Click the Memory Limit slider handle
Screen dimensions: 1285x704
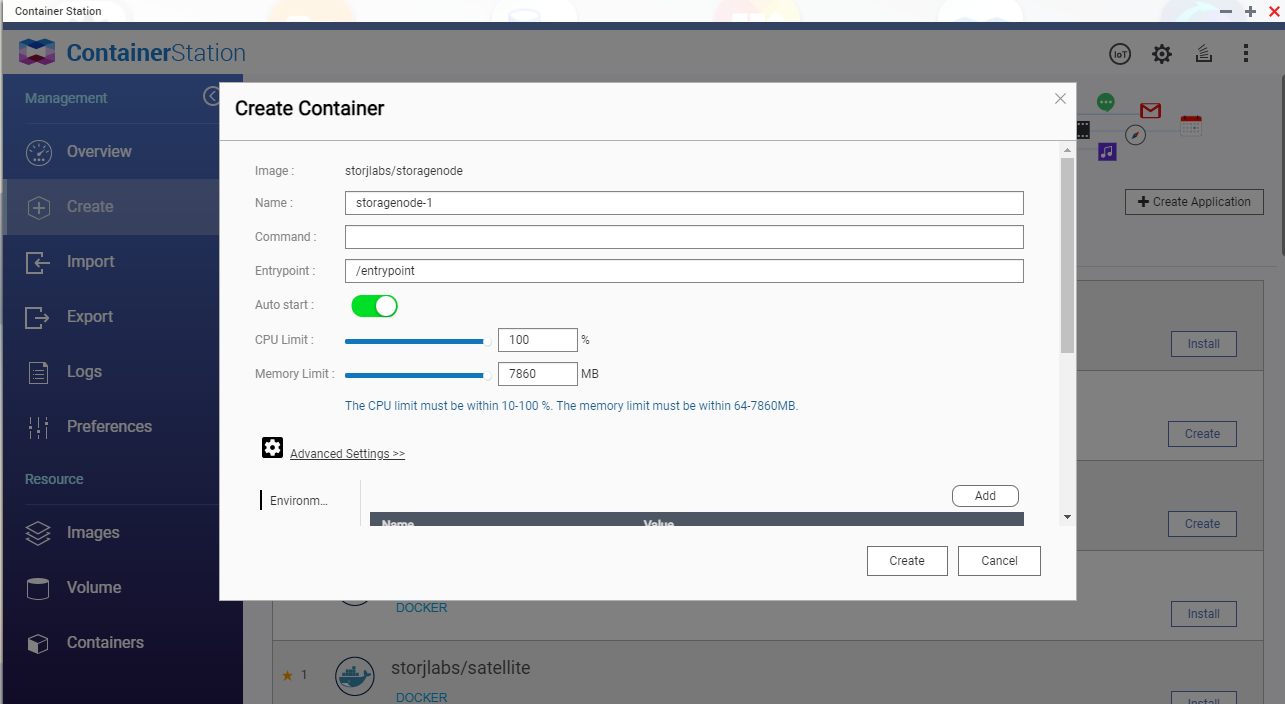[x=488, y=375]
